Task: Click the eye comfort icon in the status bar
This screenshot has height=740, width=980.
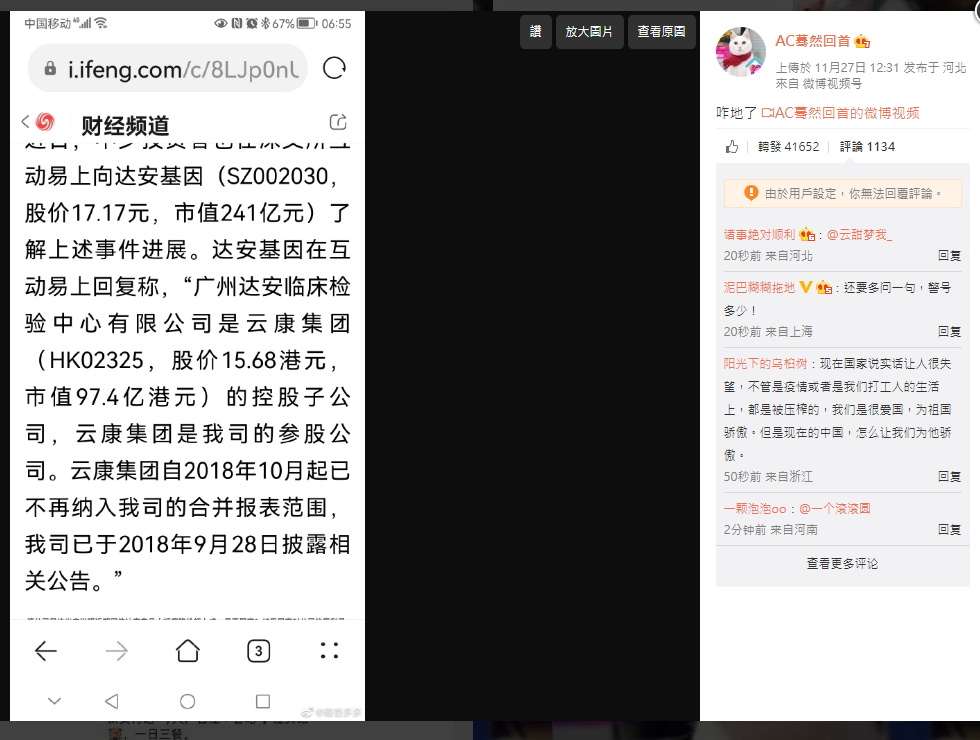Action: tap(221, 23)
